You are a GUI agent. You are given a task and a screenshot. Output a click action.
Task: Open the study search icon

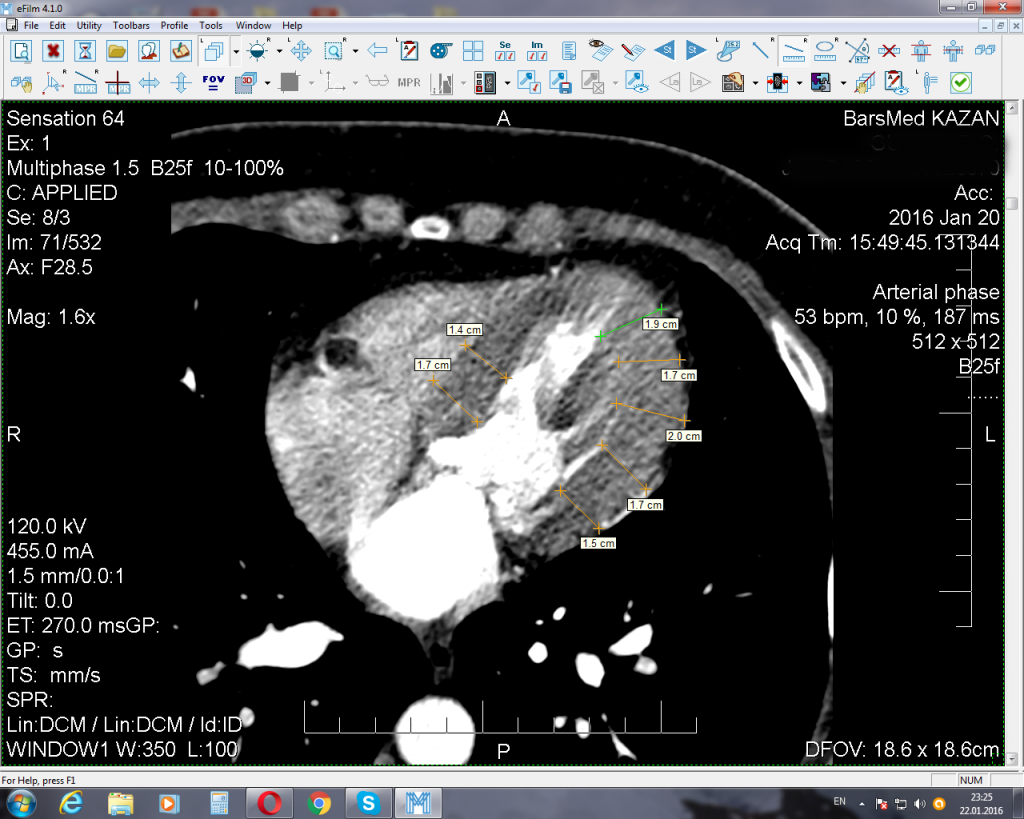click(x=22, y=51)
